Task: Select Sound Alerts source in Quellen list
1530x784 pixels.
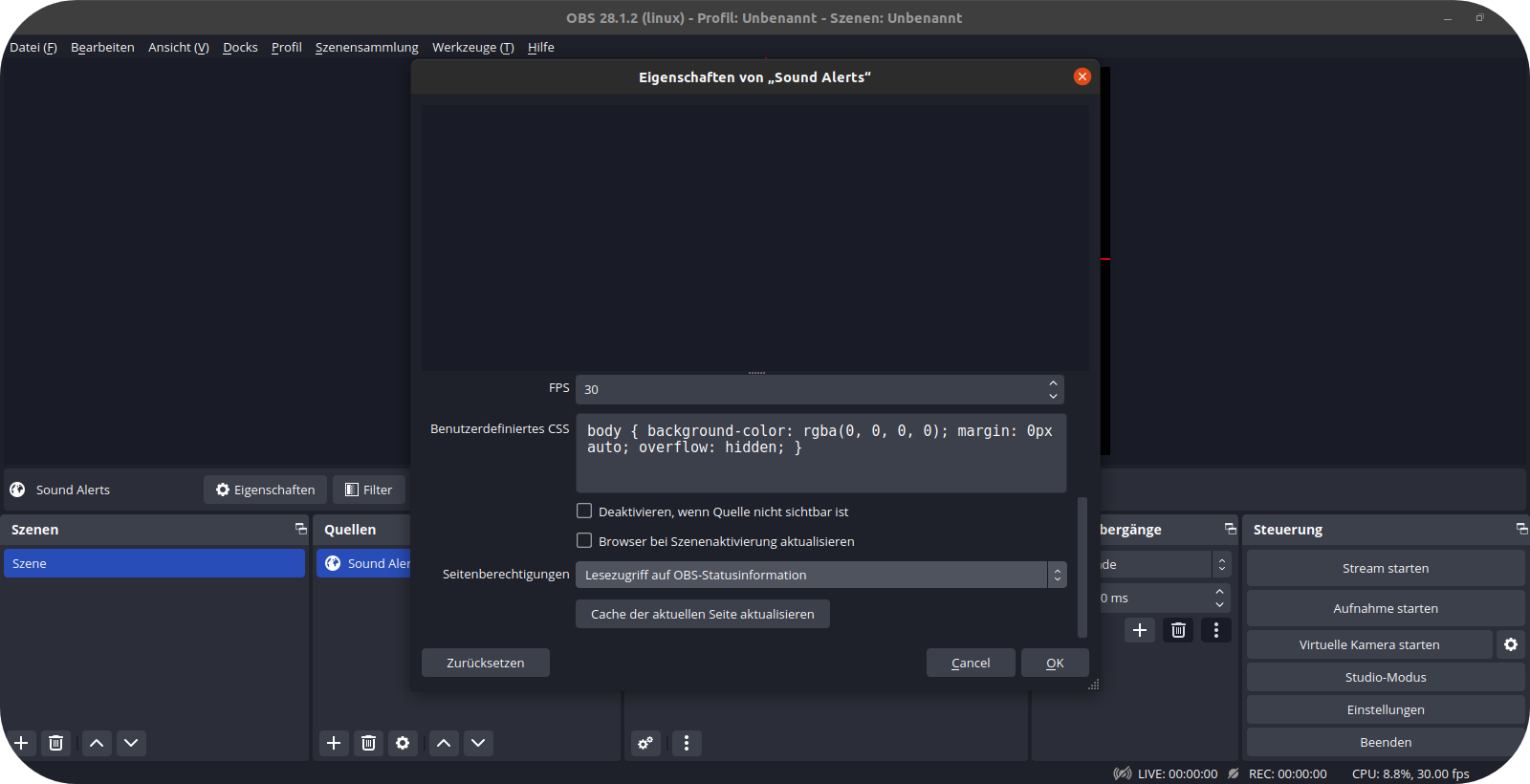Action: (363, 563)
